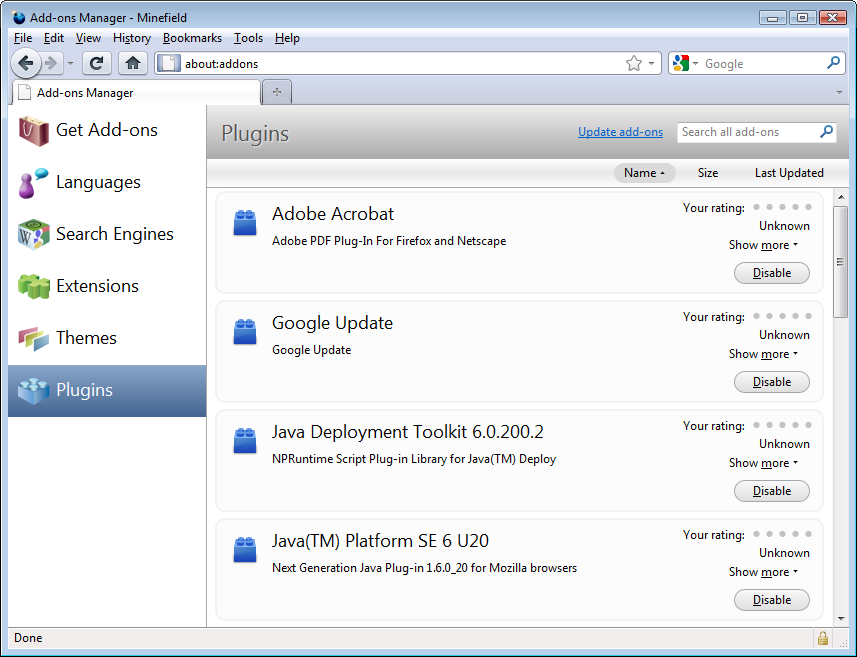Open the Languages category

click(x=107, y=183)
